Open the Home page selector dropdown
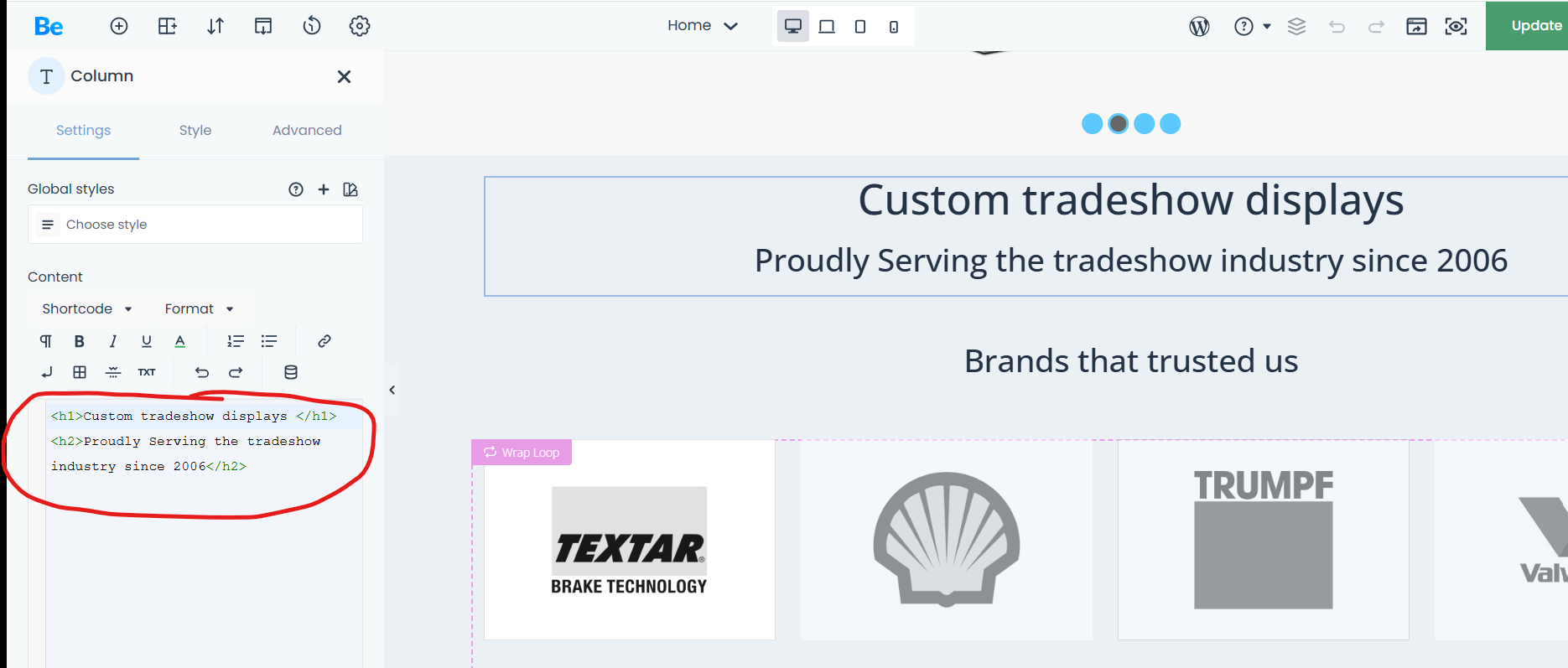The height and width of the screenshot is (668, 1568). coord(703,26)
